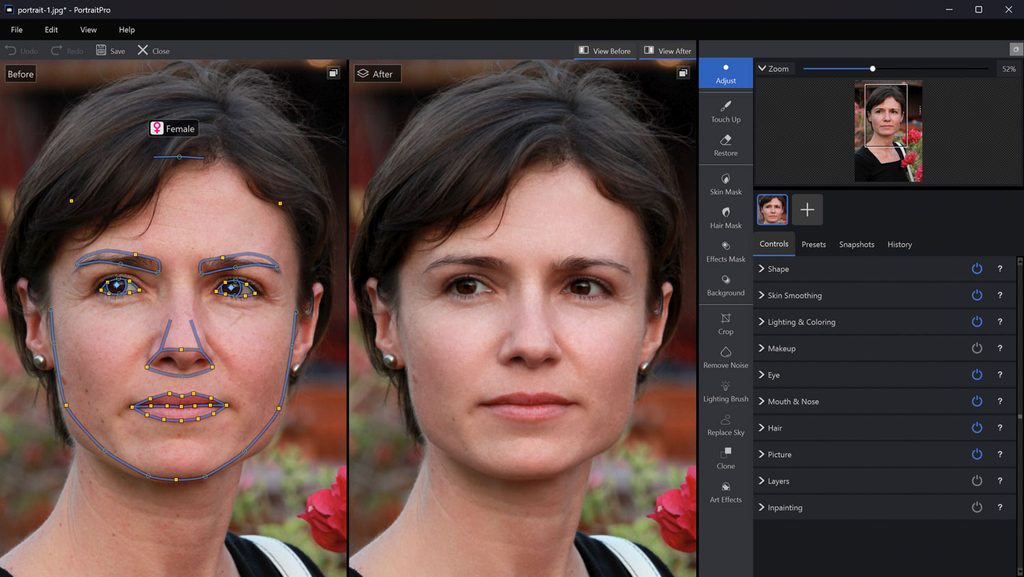Open the View menu
1024x577 pixels.
[x=88, y=29]
